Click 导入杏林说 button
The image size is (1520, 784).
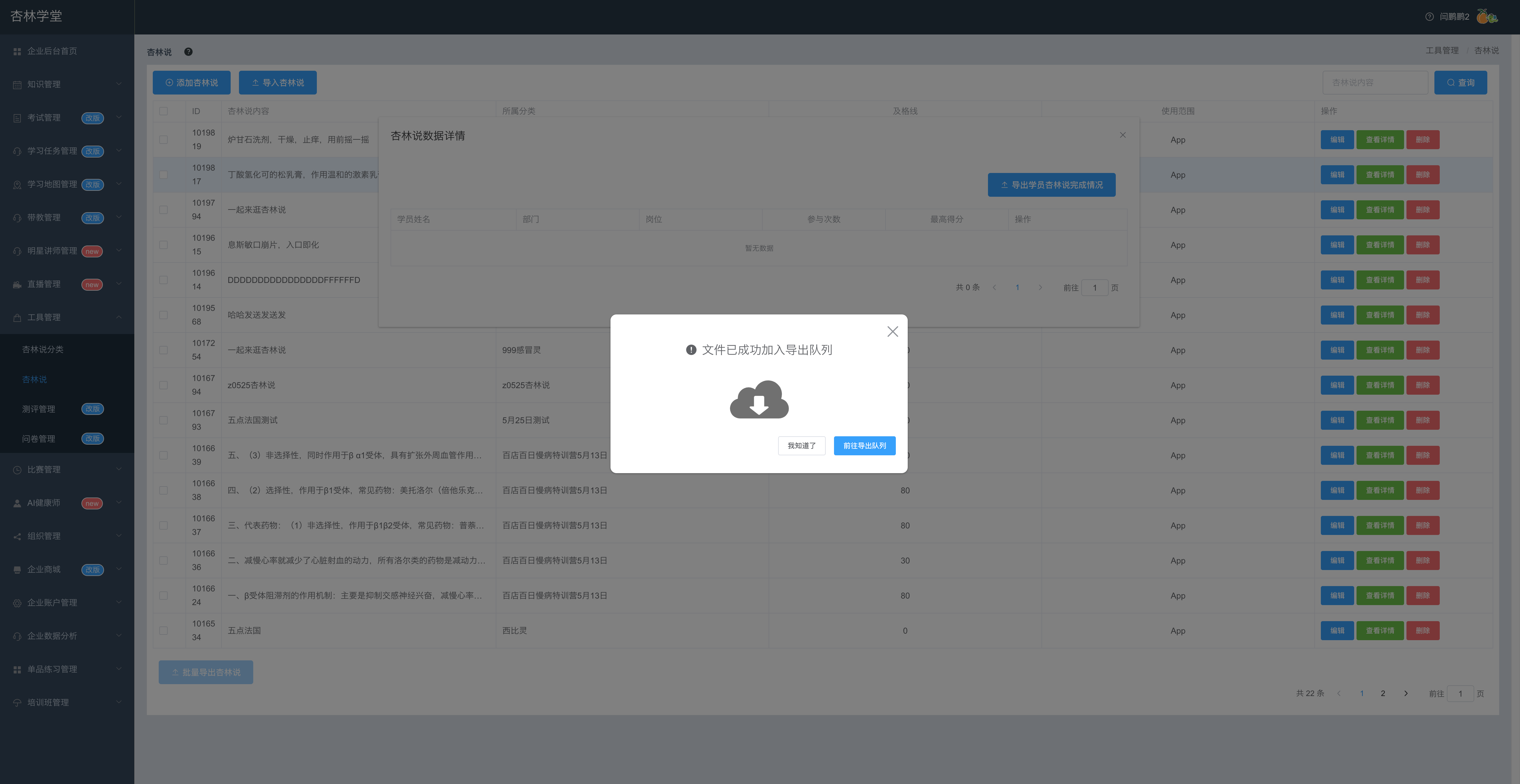(x=277, y=83)
